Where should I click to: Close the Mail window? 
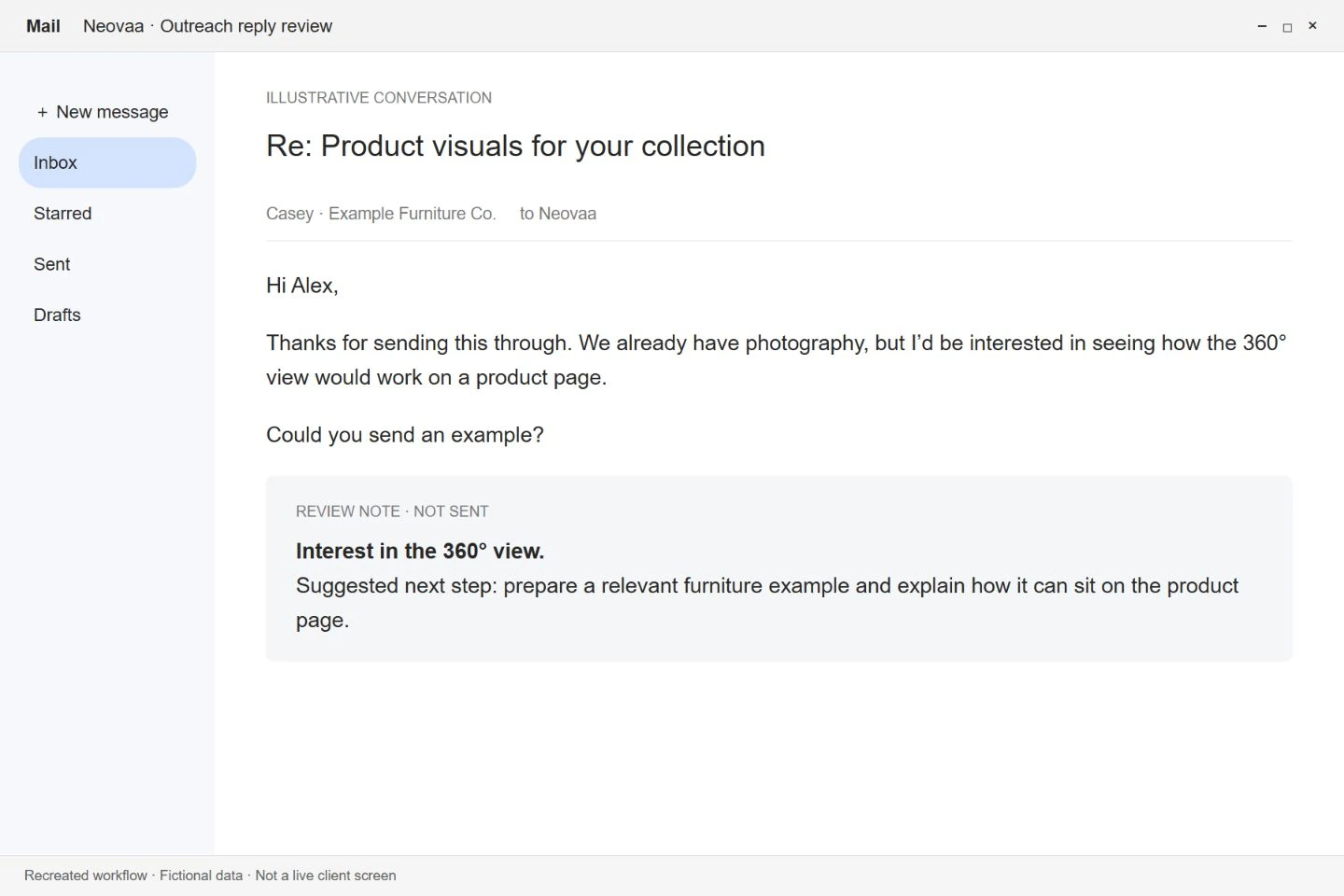click(1312, 26)
